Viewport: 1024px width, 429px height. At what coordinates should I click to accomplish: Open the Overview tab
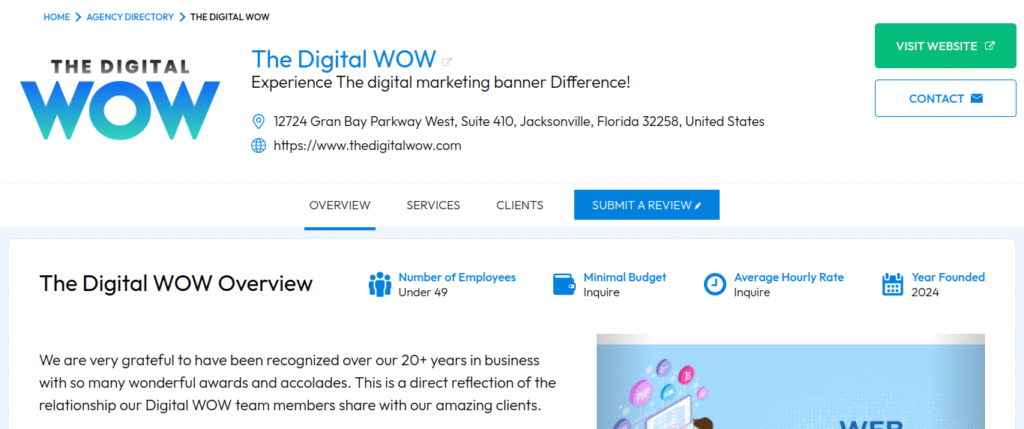[x=340, y=205]
